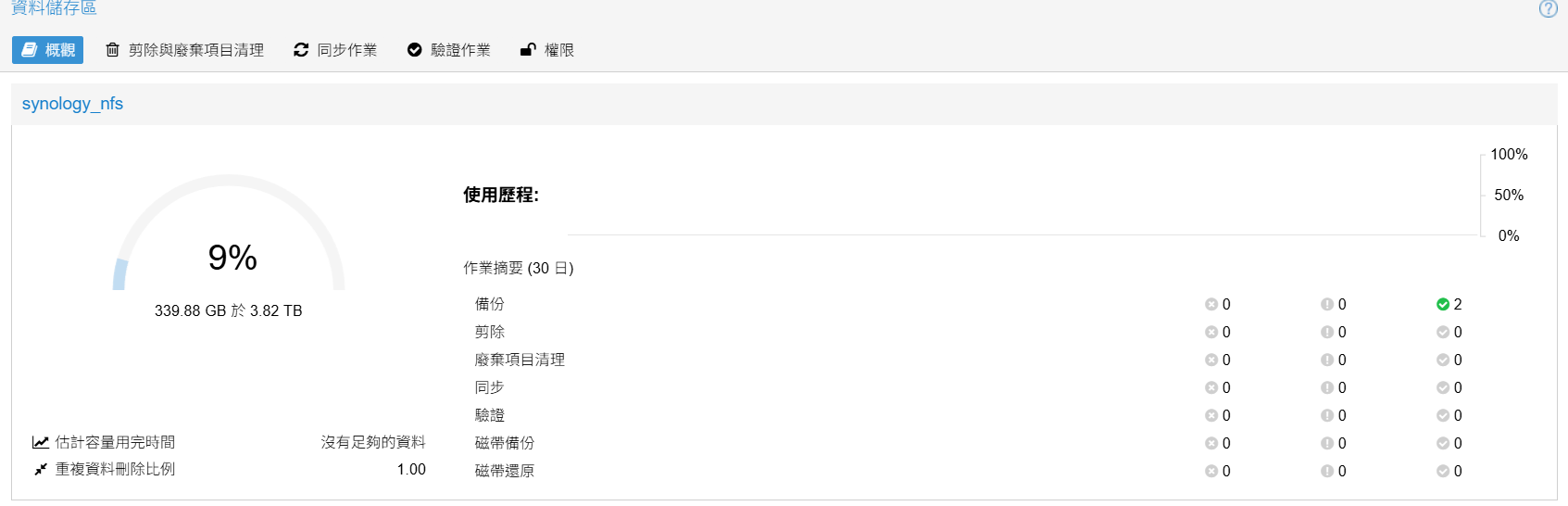Click the green successful backup check icon
This screenshot has width=1568, height=506.
point(1443,305)
